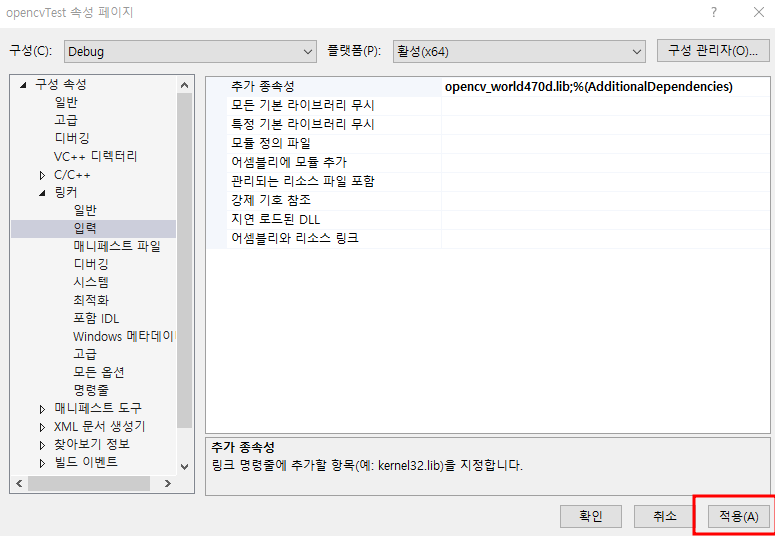Select 일반 under 구성 속성
This screenshot has height=536, width=775.
pyautogui.click(x=66, y=103)
